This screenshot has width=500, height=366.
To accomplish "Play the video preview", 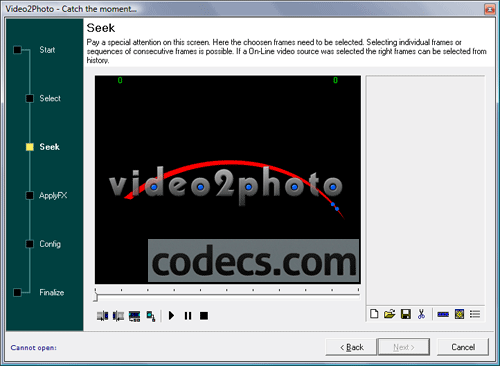I will [171, 315].
